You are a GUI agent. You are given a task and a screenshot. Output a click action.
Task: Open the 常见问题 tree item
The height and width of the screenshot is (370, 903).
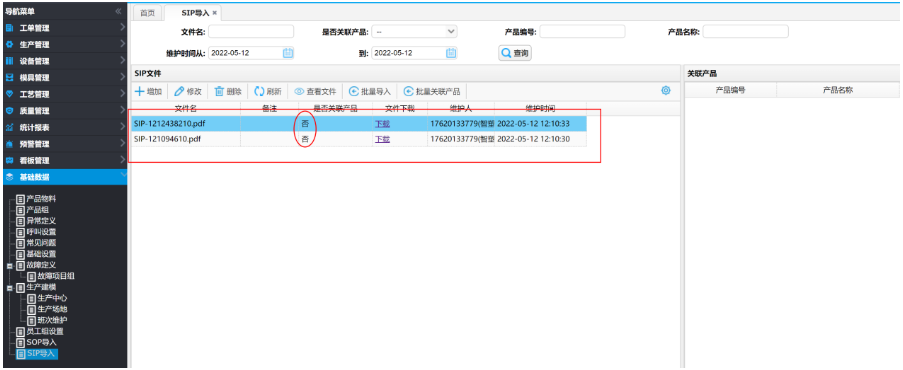[40, 243]
